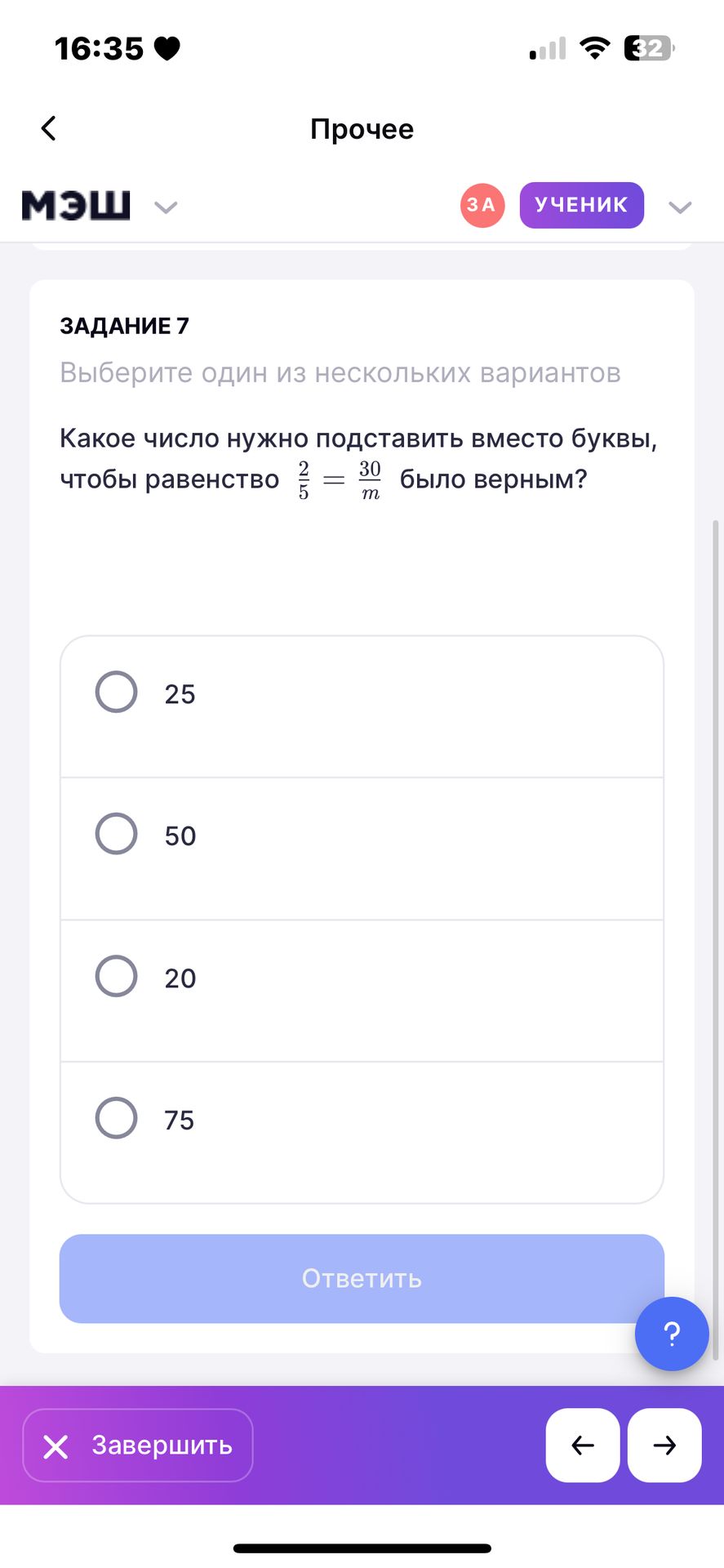This screenshot has width=724, height=1568.
Task: Select answer option 25
Action: point(117,693)
